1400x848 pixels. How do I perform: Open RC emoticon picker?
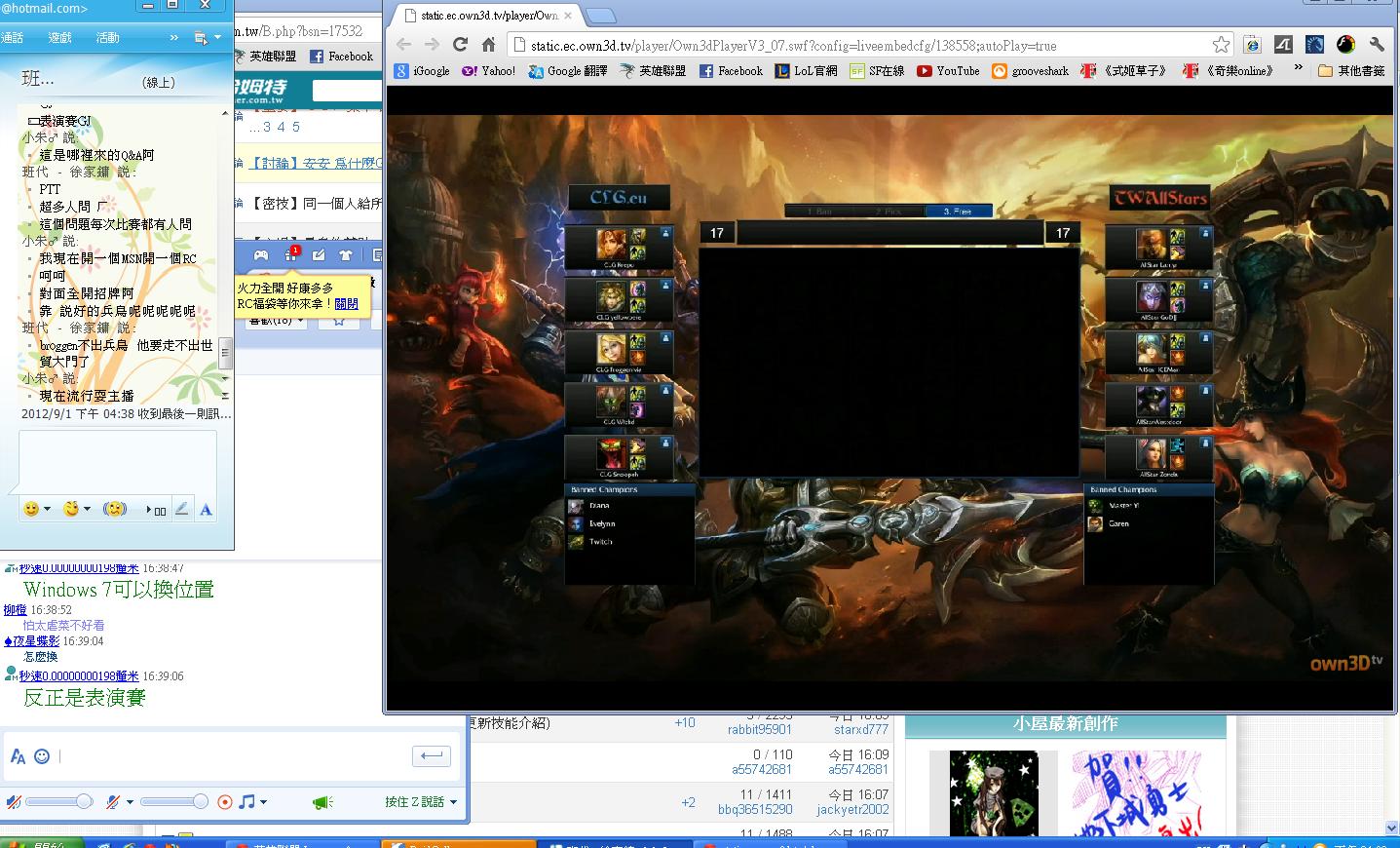pyautogui.click(x=42, y=756)
